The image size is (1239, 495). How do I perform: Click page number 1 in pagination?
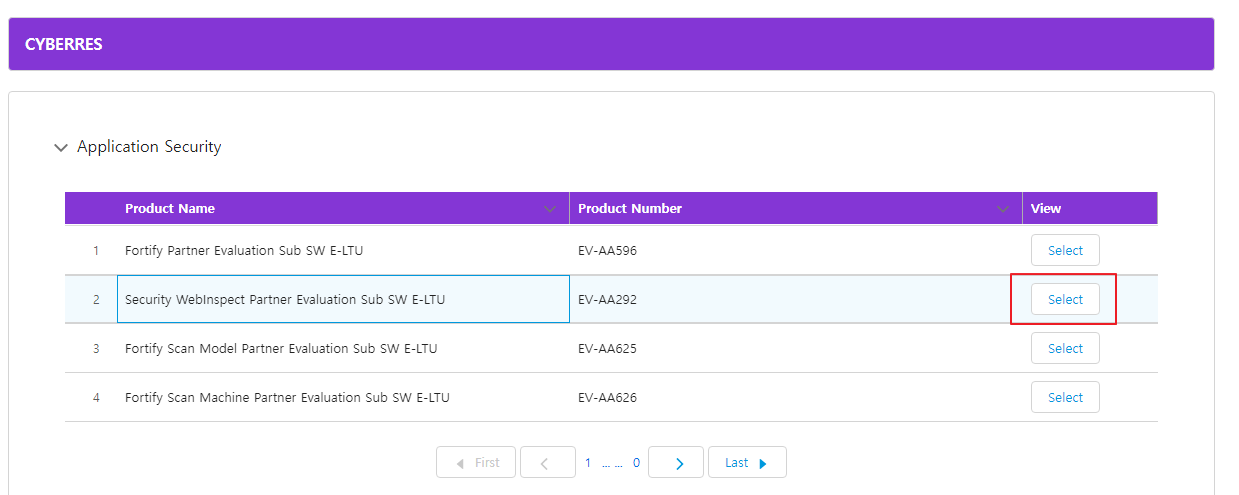tap(588, 463)
